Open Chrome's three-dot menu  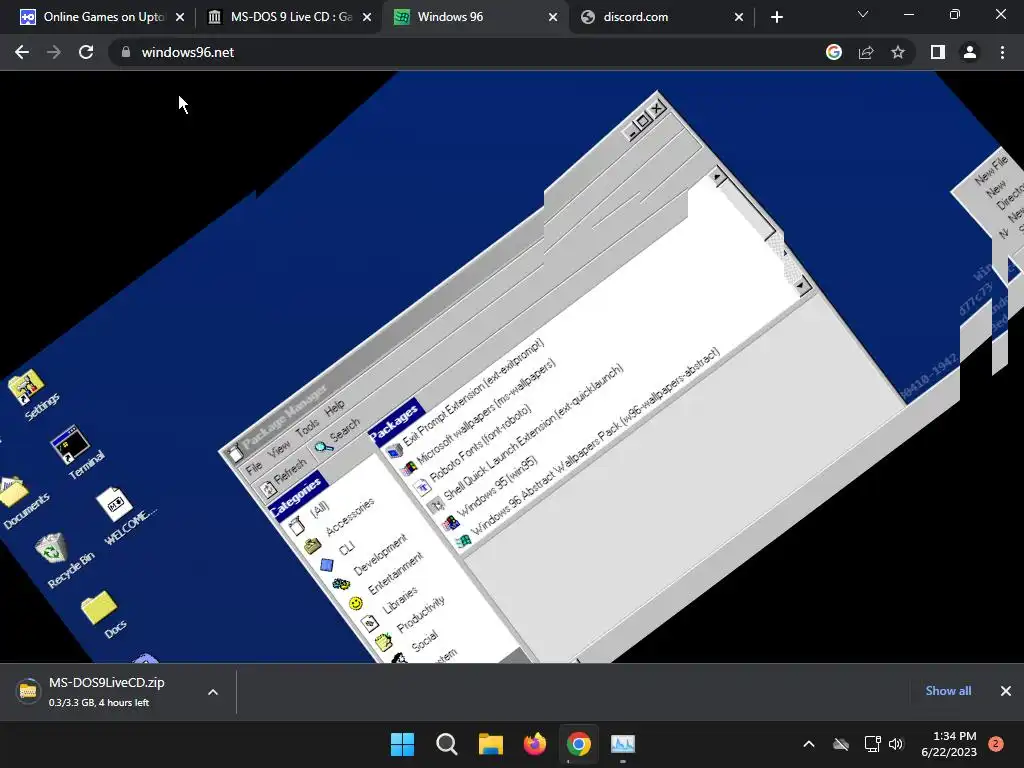(x=1002, y=52)
